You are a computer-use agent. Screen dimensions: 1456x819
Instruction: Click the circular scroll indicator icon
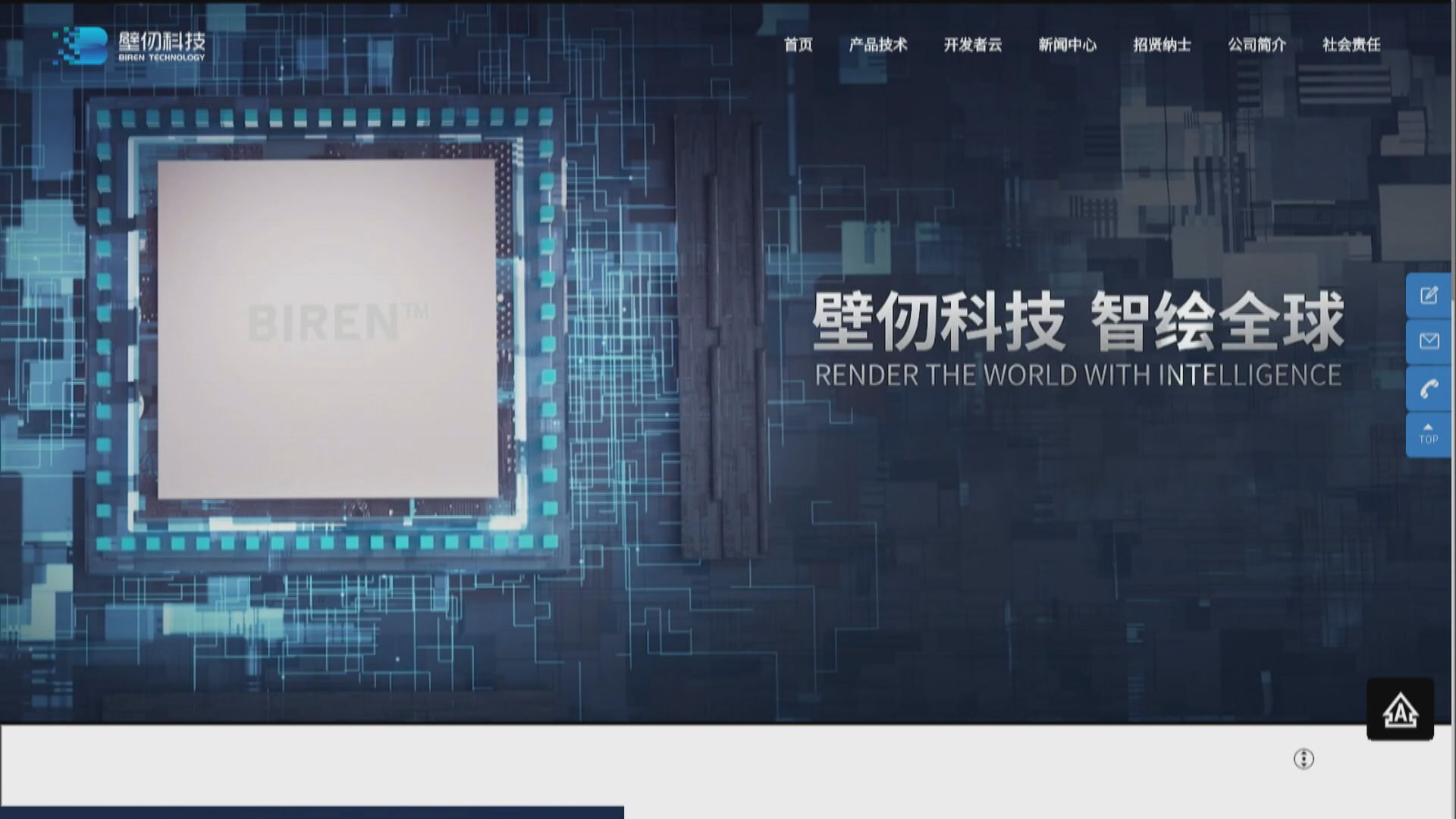tap(1304, 758)
